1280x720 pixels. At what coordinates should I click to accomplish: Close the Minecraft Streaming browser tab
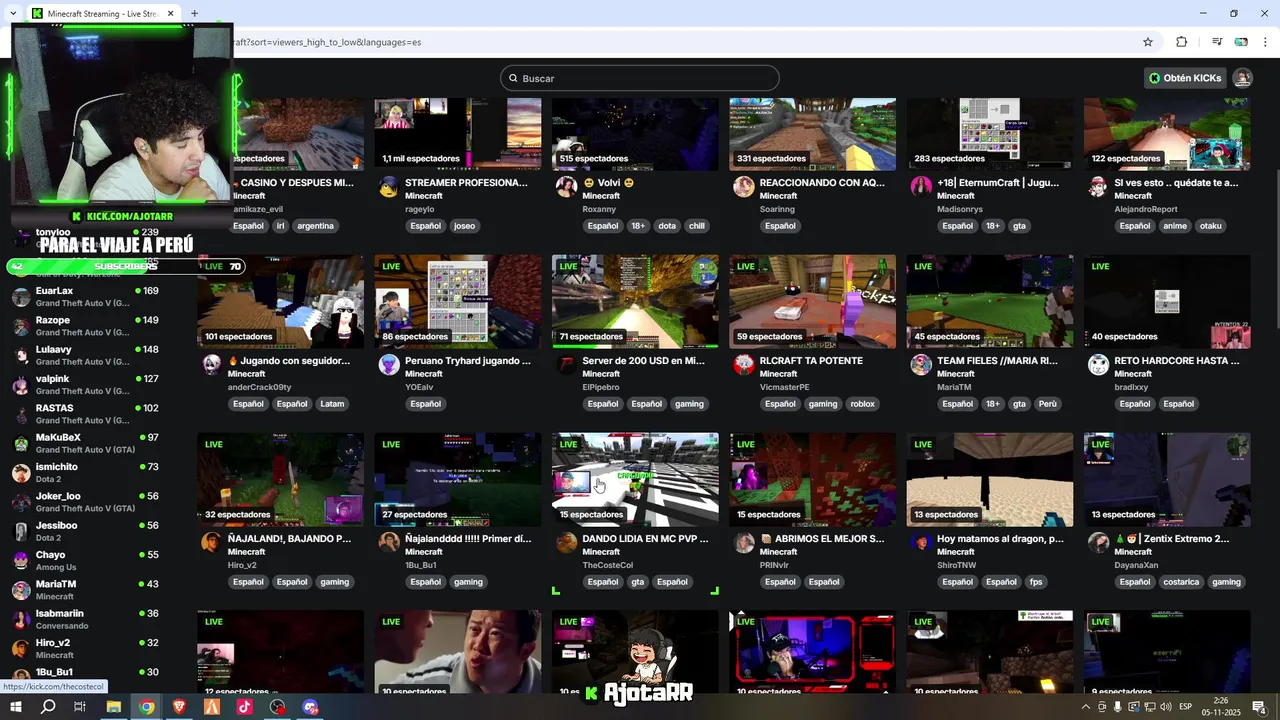(170, 14)
